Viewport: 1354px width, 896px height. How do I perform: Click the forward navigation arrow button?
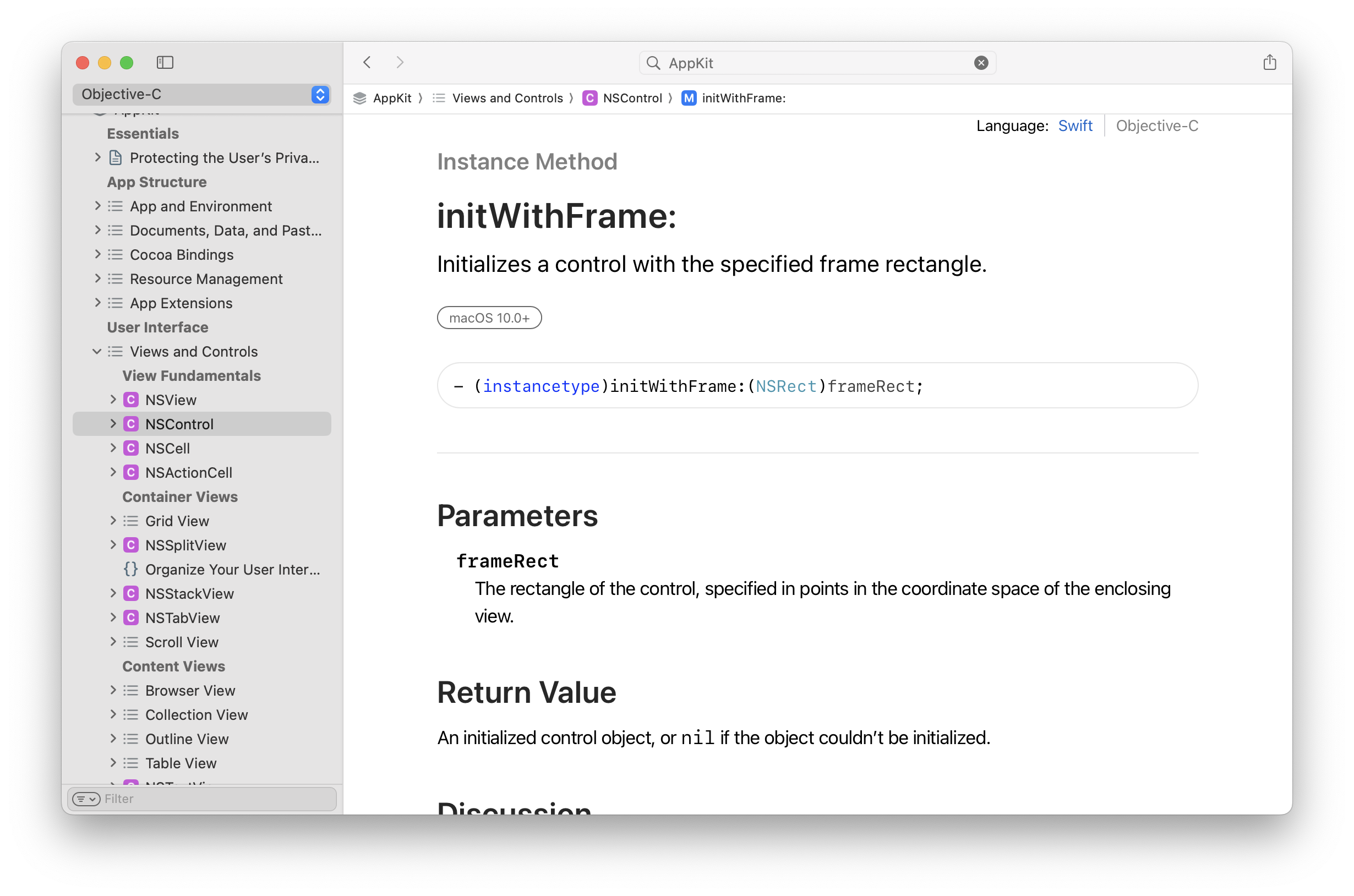pyautogui.click(x=400, y=62)
